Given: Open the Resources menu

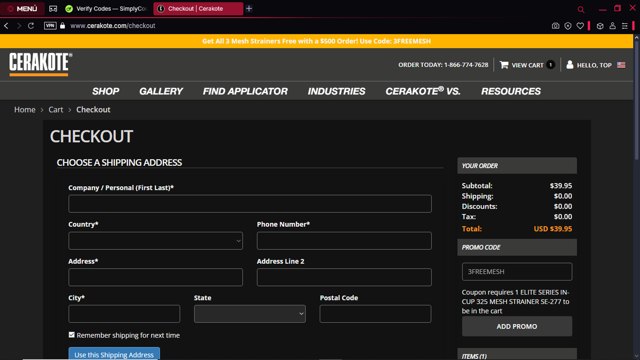Looking at the screenshot, I should pos(511,91).
